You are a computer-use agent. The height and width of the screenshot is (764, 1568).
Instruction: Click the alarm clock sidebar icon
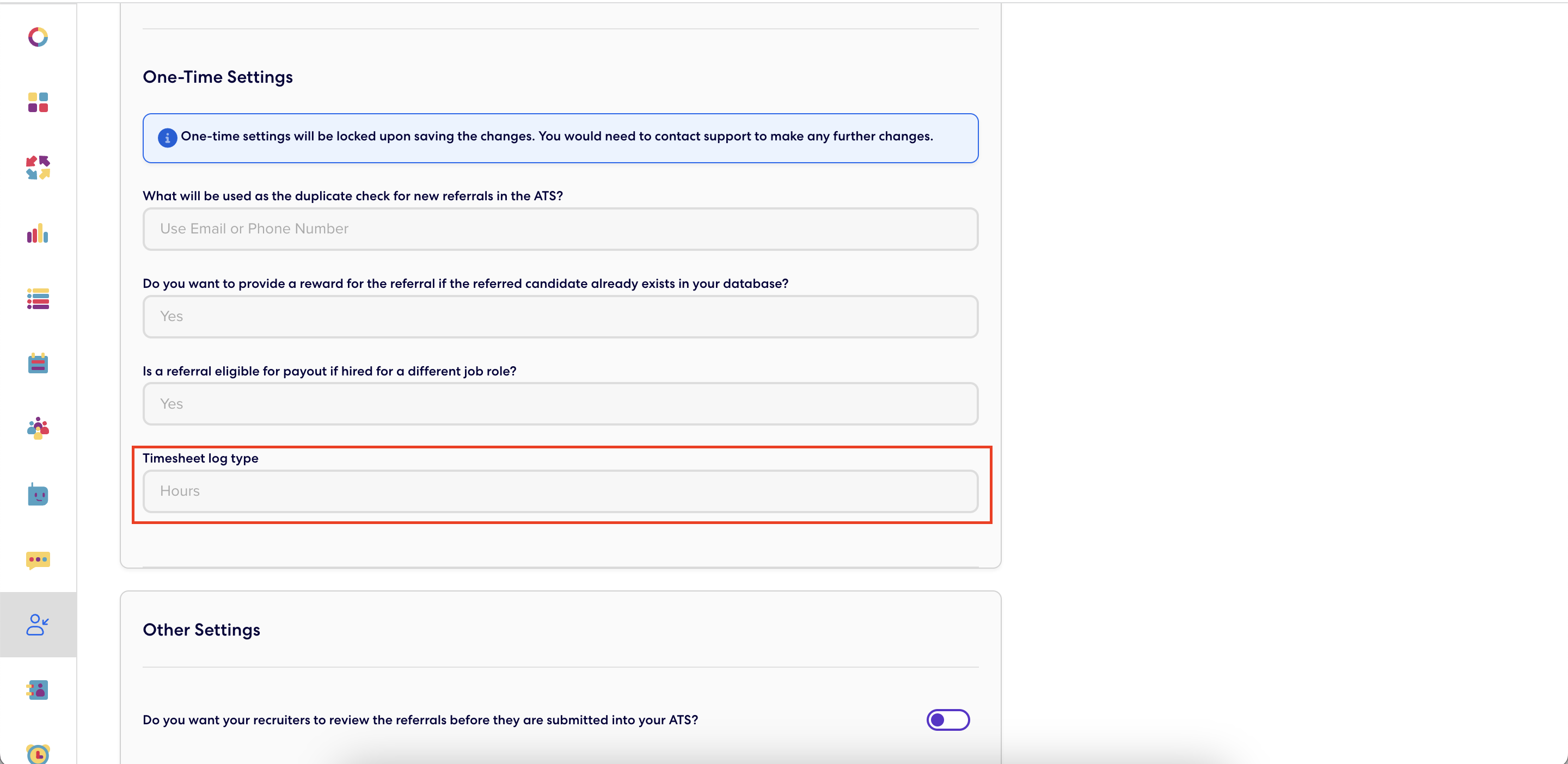click(38, 754)
